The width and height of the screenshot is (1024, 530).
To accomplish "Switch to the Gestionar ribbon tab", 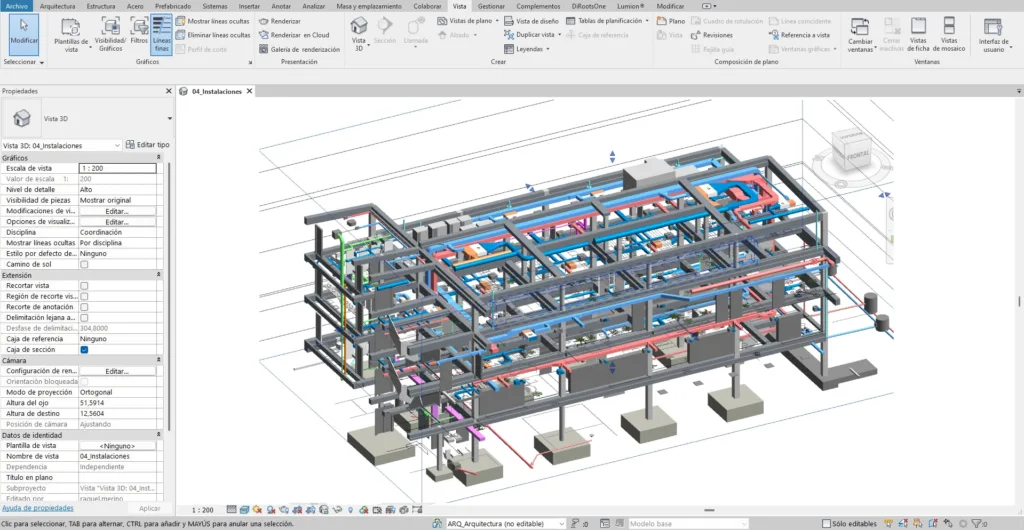I will 491,6.
